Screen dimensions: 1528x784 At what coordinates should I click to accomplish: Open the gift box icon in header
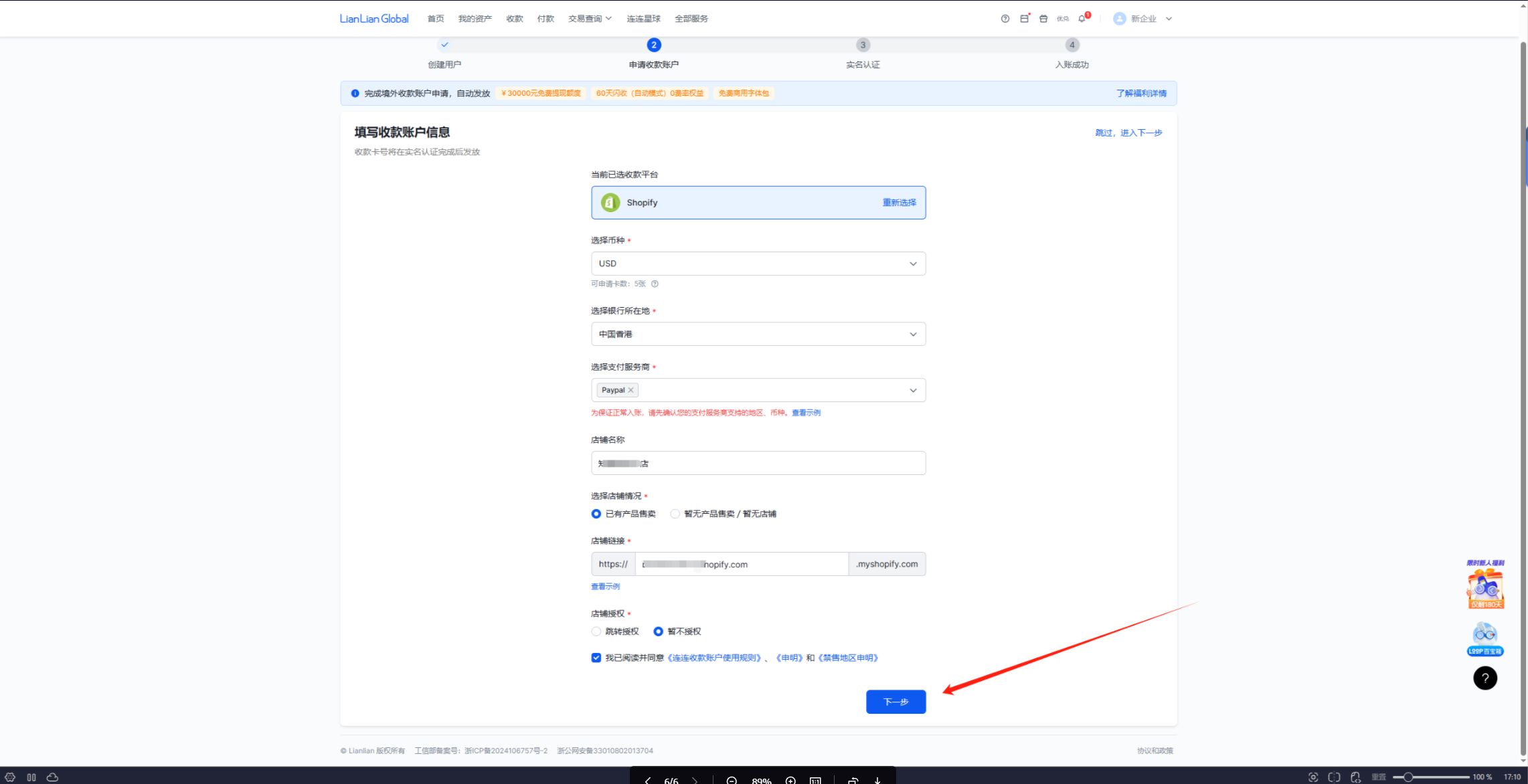pos(1043,19)
